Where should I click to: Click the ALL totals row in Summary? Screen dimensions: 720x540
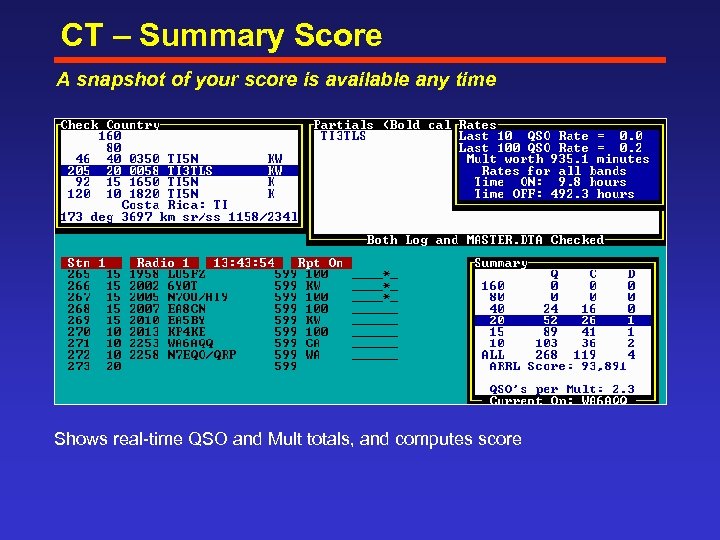(562, 354)
